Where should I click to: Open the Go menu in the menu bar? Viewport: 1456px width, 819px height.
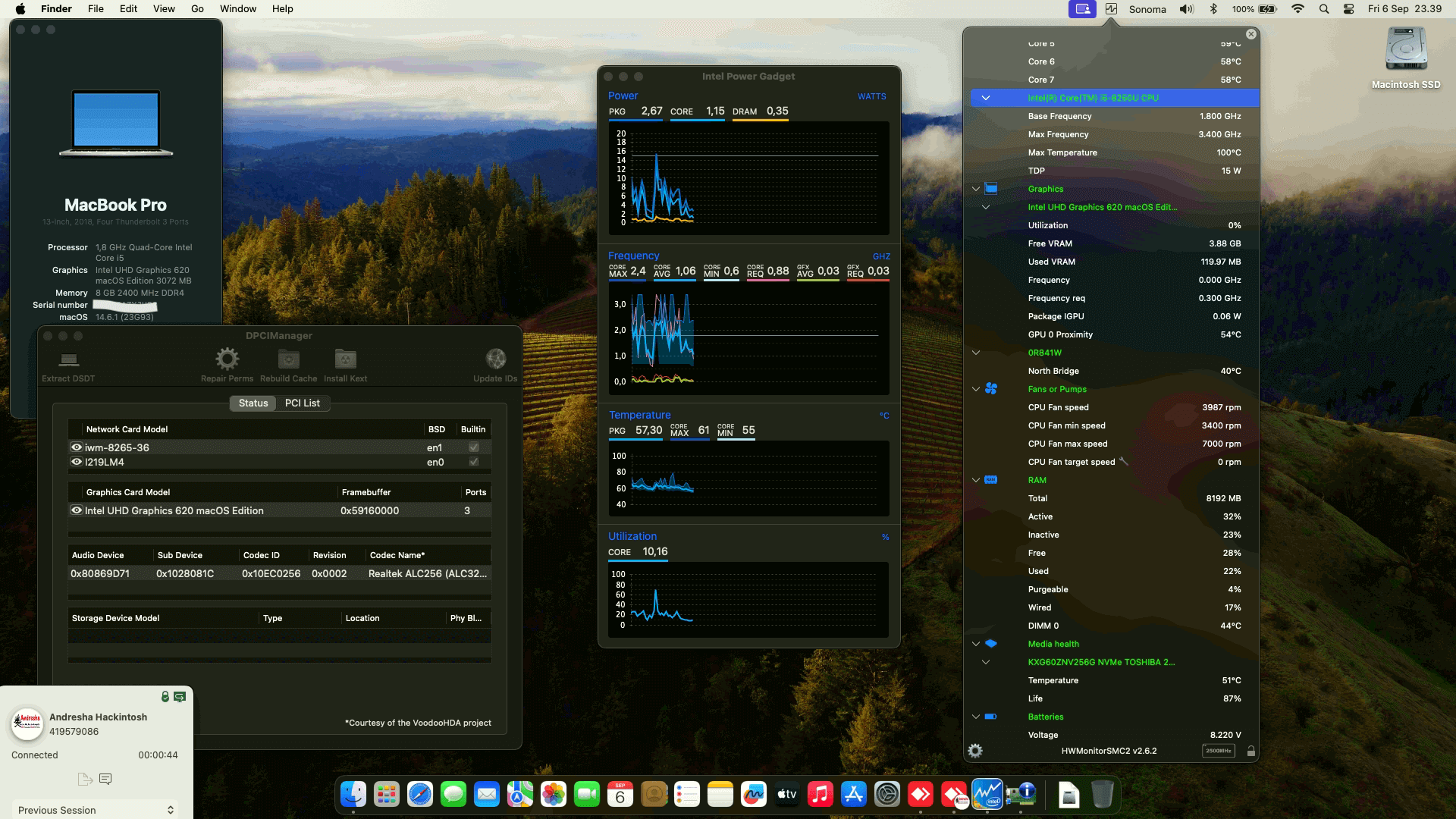(x=196, y=8)
